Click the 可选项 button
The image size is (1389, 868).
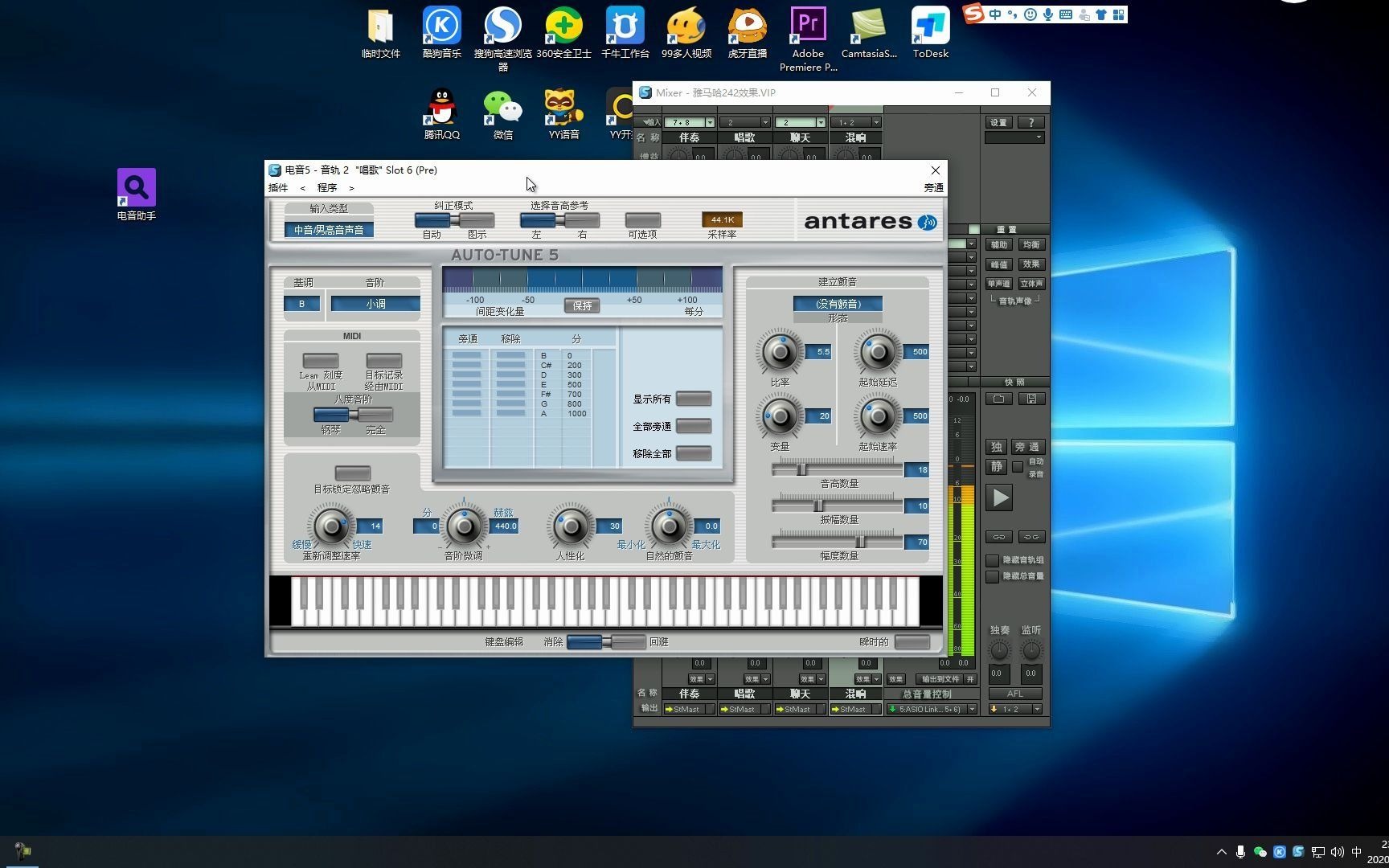point(643,220)
